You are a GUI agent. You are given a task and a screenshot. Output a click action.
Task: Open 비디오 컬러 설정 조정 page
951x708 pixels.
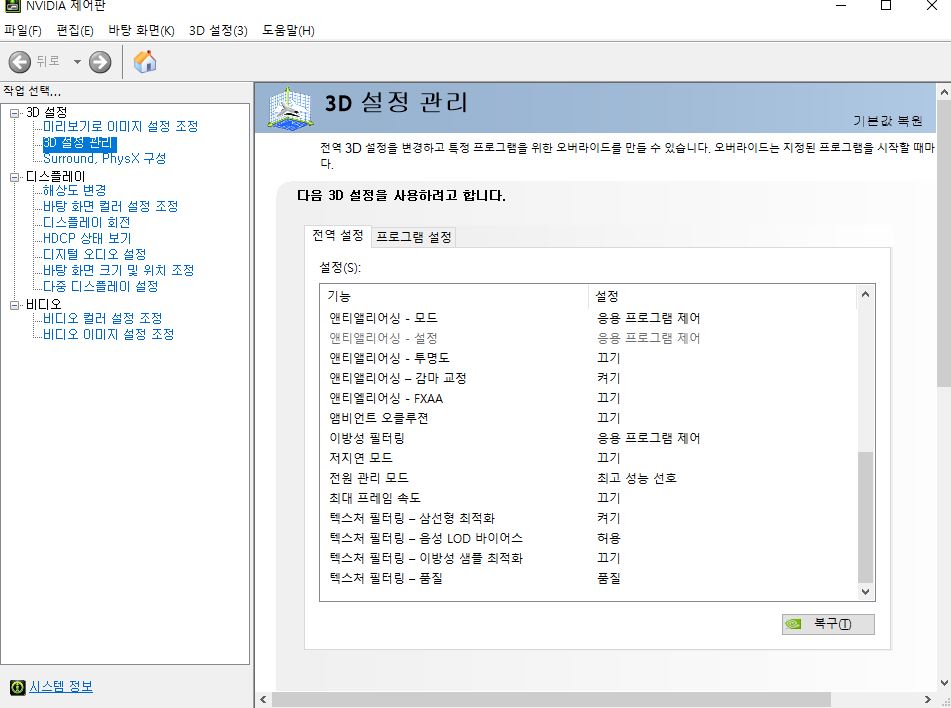(102, 319)
